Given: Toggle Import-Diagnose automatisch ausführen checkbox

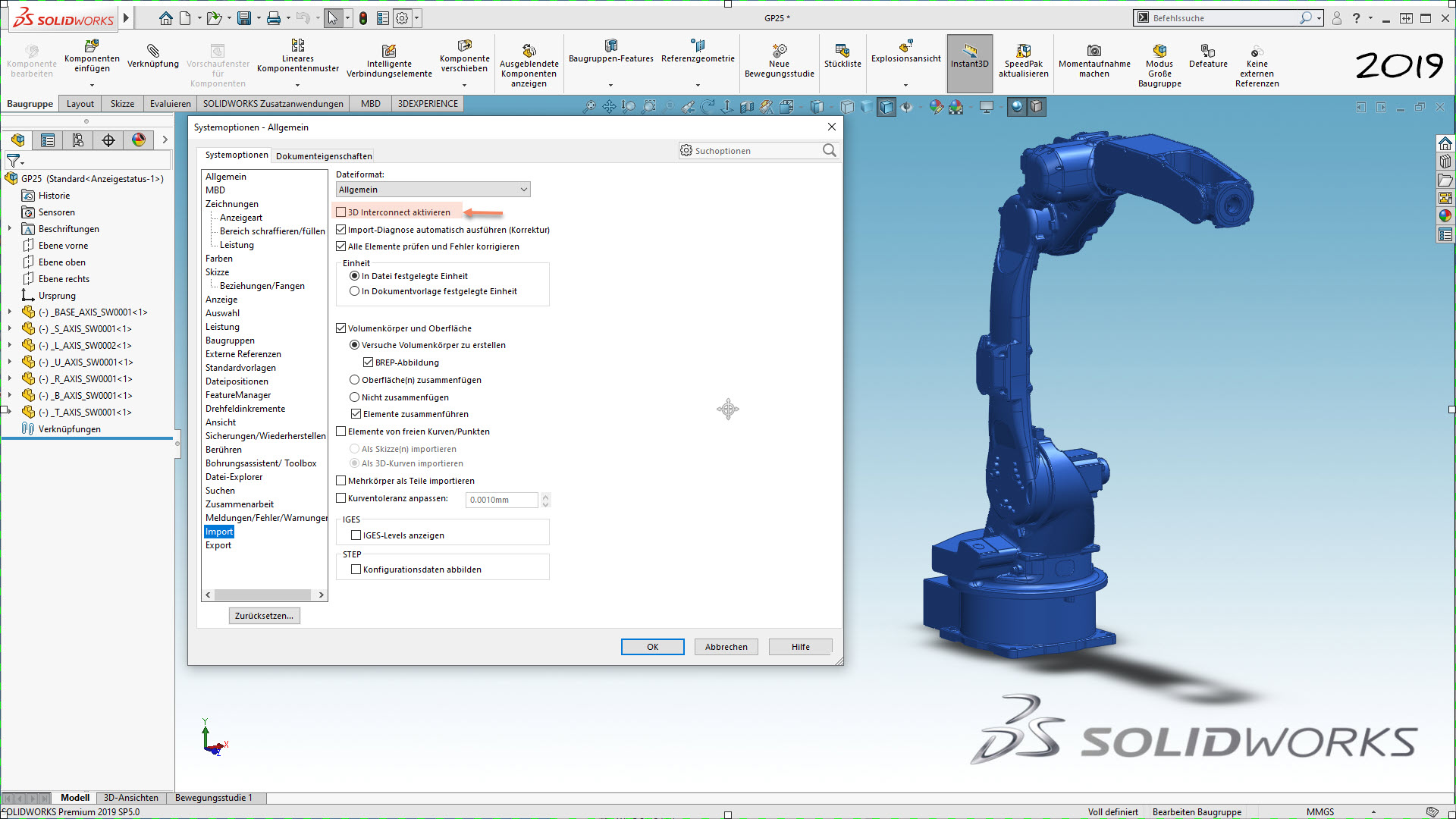Looking at the screenshot, I should pos(341,230).
